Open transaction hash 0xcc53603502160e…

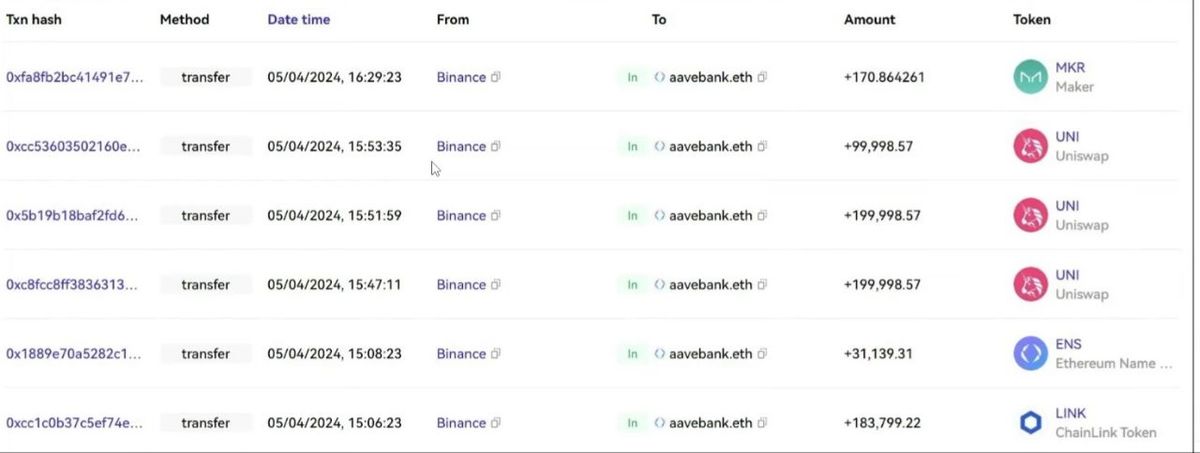pos(73,146)
